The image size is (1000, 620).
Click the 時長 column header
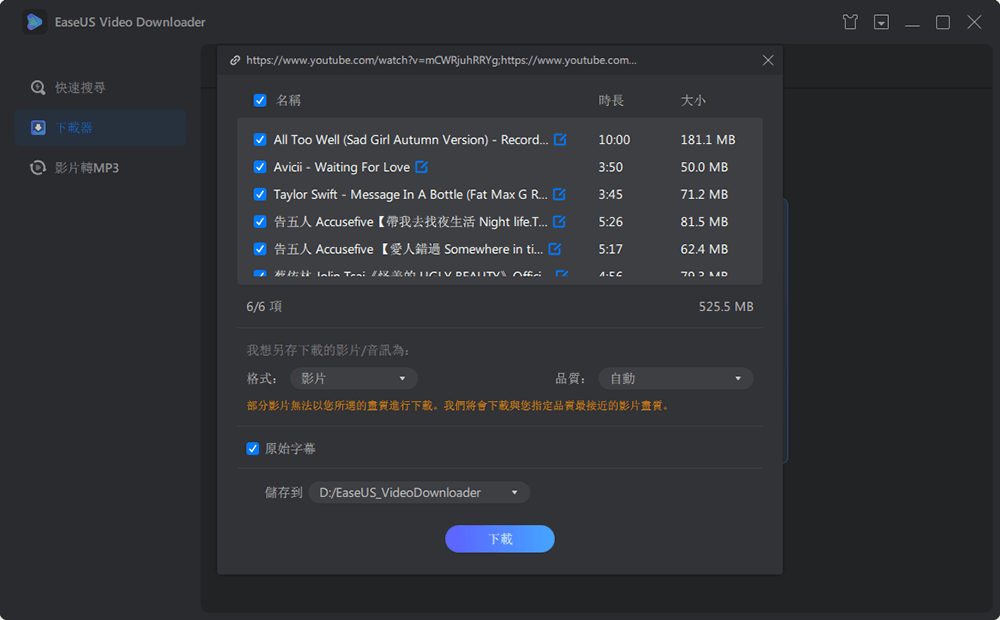pos(611,100)
